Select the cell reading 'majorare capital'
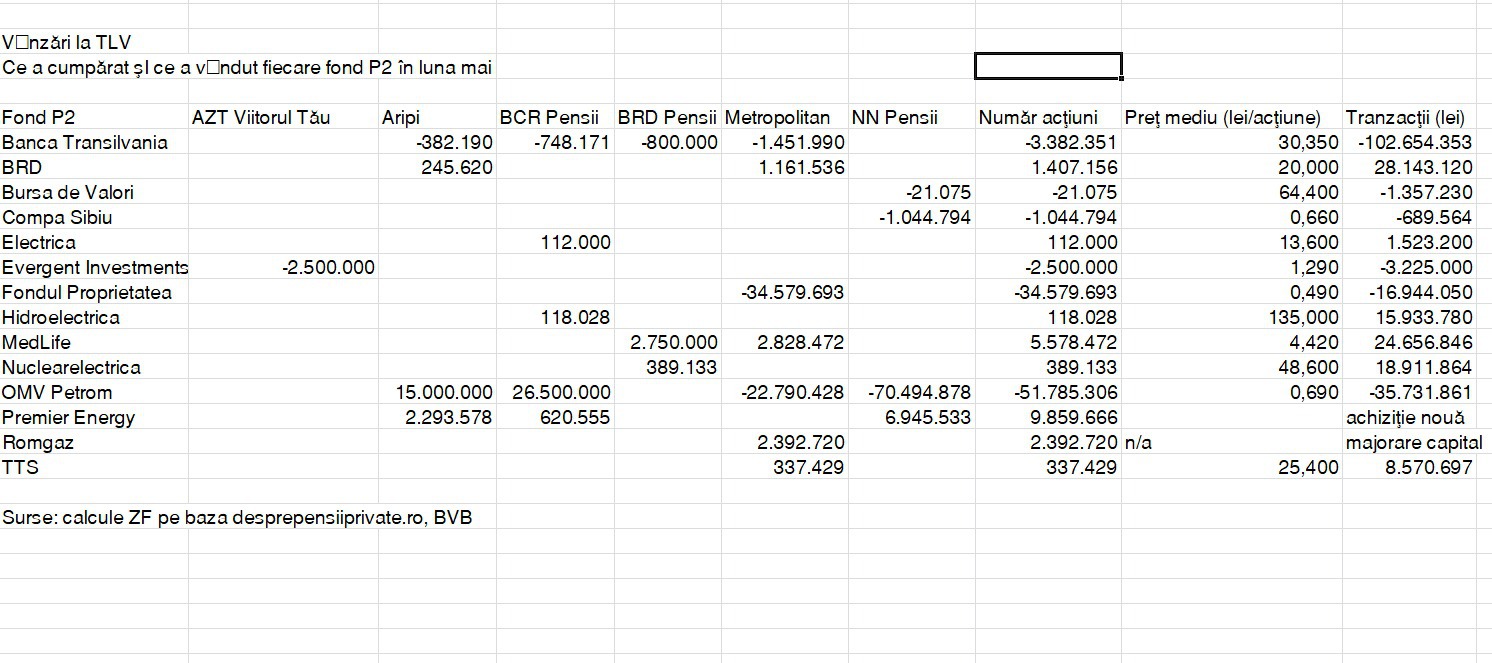 1414,442
